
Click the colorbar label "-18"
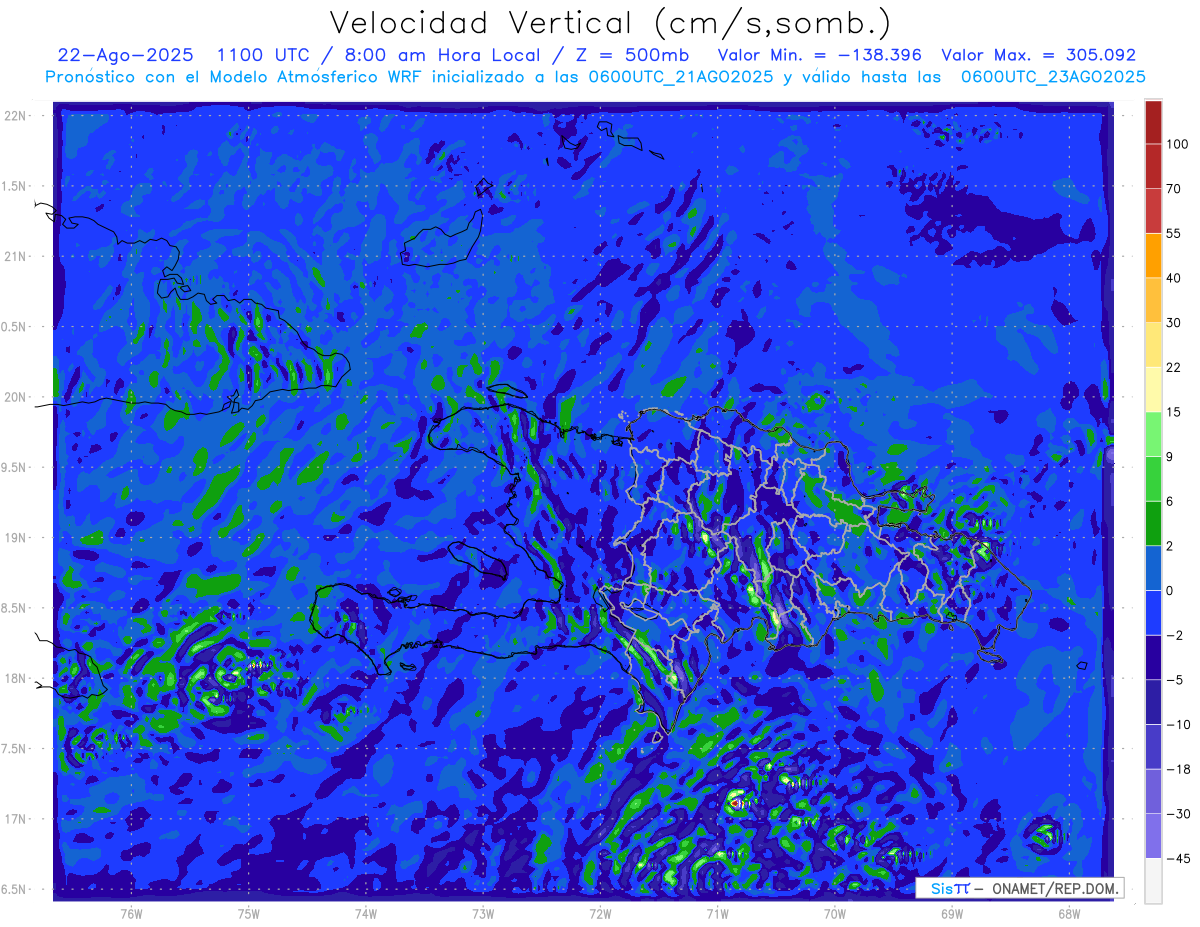pos(1177,769)
